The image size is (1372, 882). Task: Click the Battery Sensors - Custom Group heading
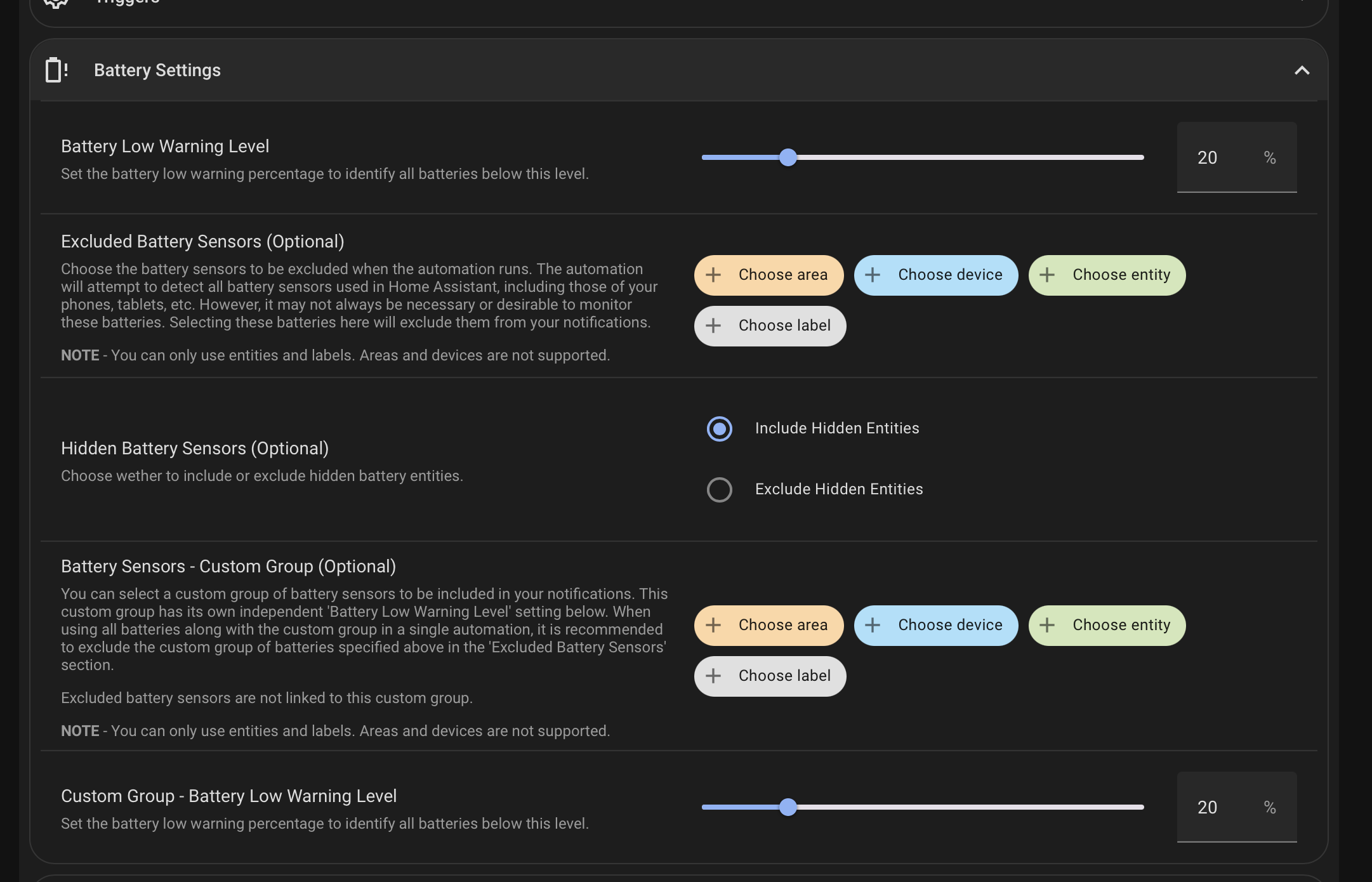coord(228,567)
